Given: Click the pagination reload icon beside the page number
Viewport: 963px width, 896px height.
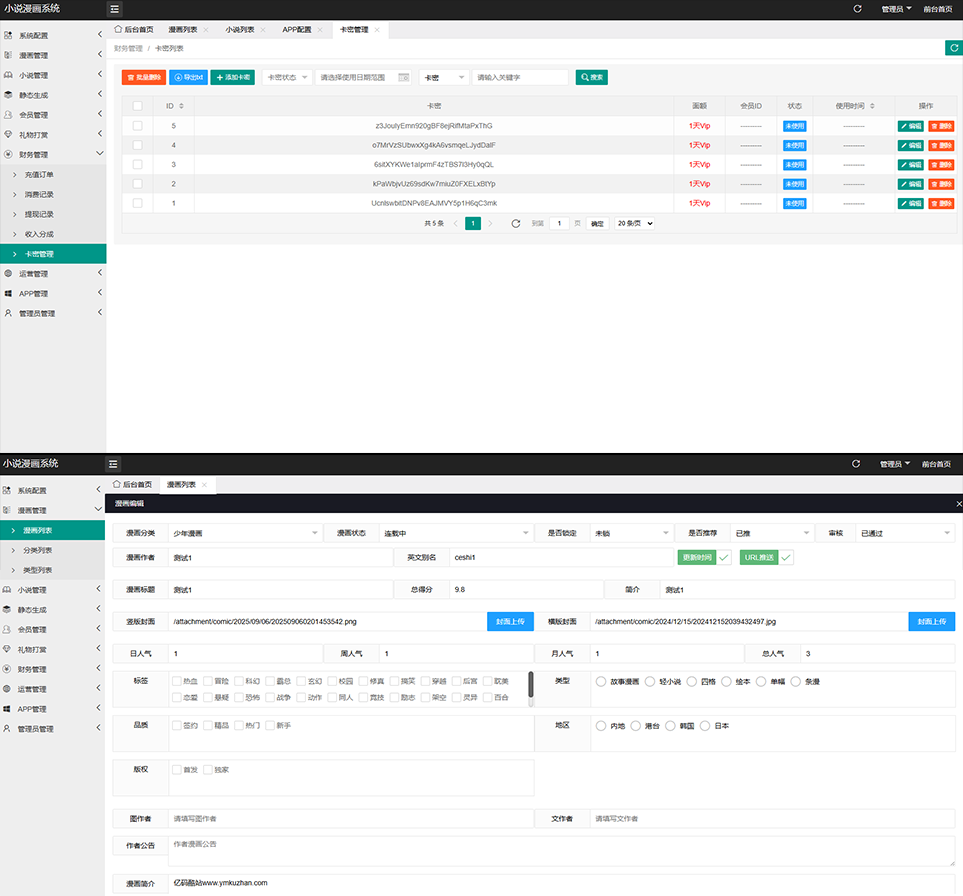Looking at the screenshot, I should 516,224.
